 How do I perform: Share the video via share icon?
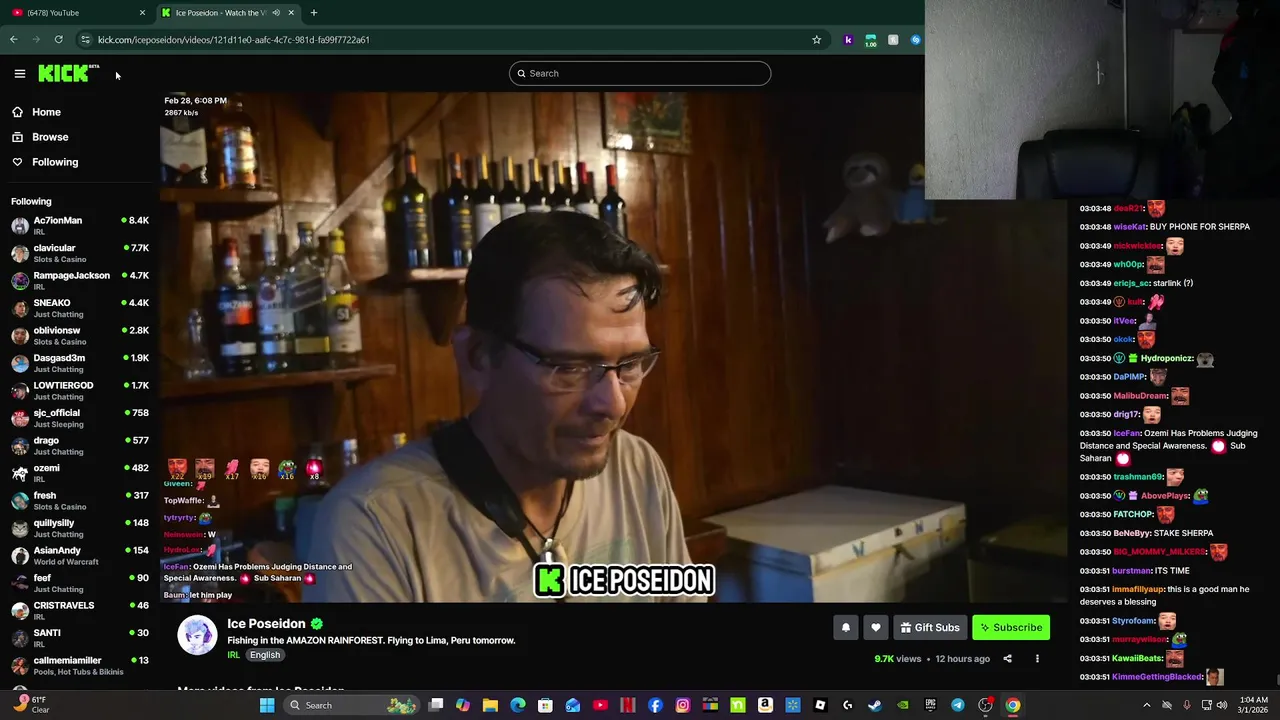(1007, 659)
